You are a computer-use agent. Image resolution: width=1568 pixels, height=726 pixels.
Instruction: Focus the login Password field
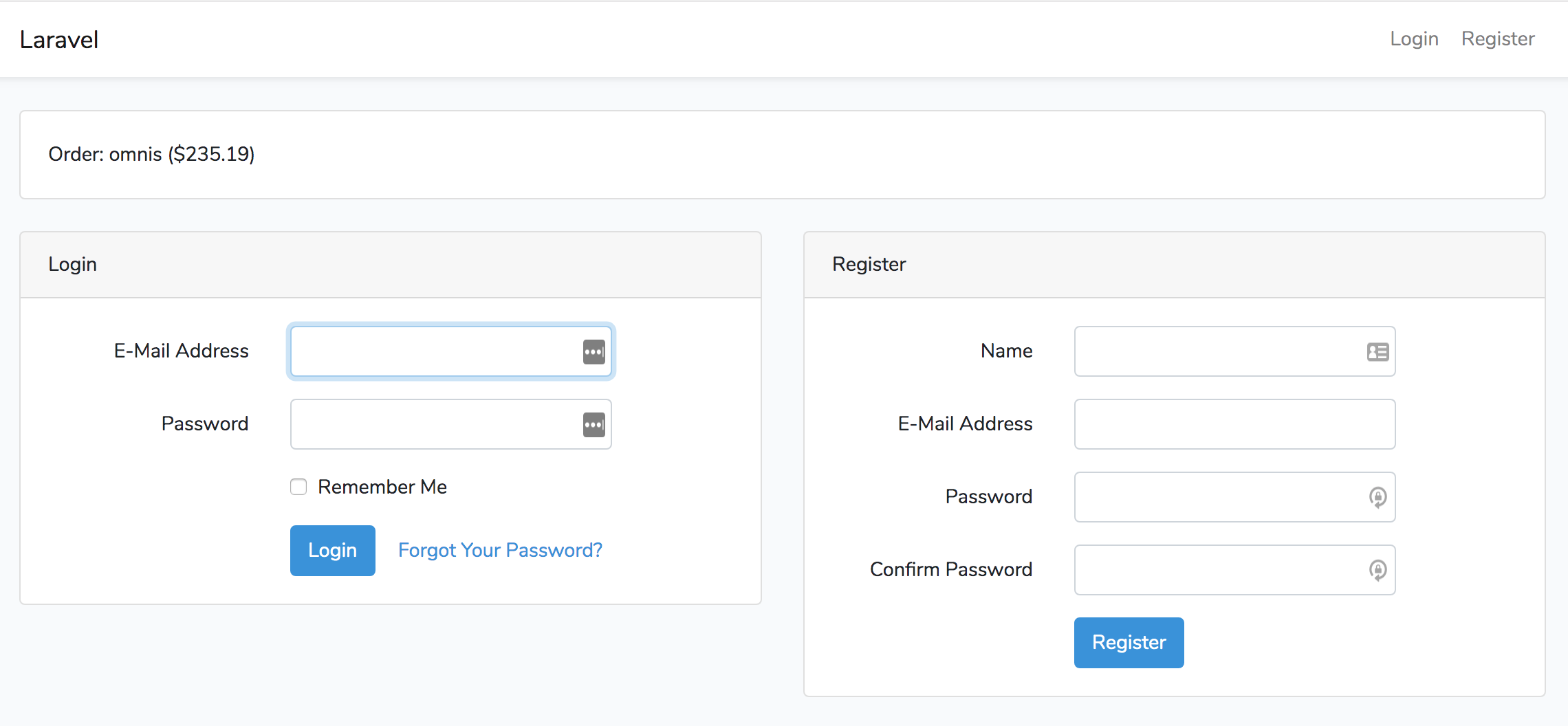point(450,424)
